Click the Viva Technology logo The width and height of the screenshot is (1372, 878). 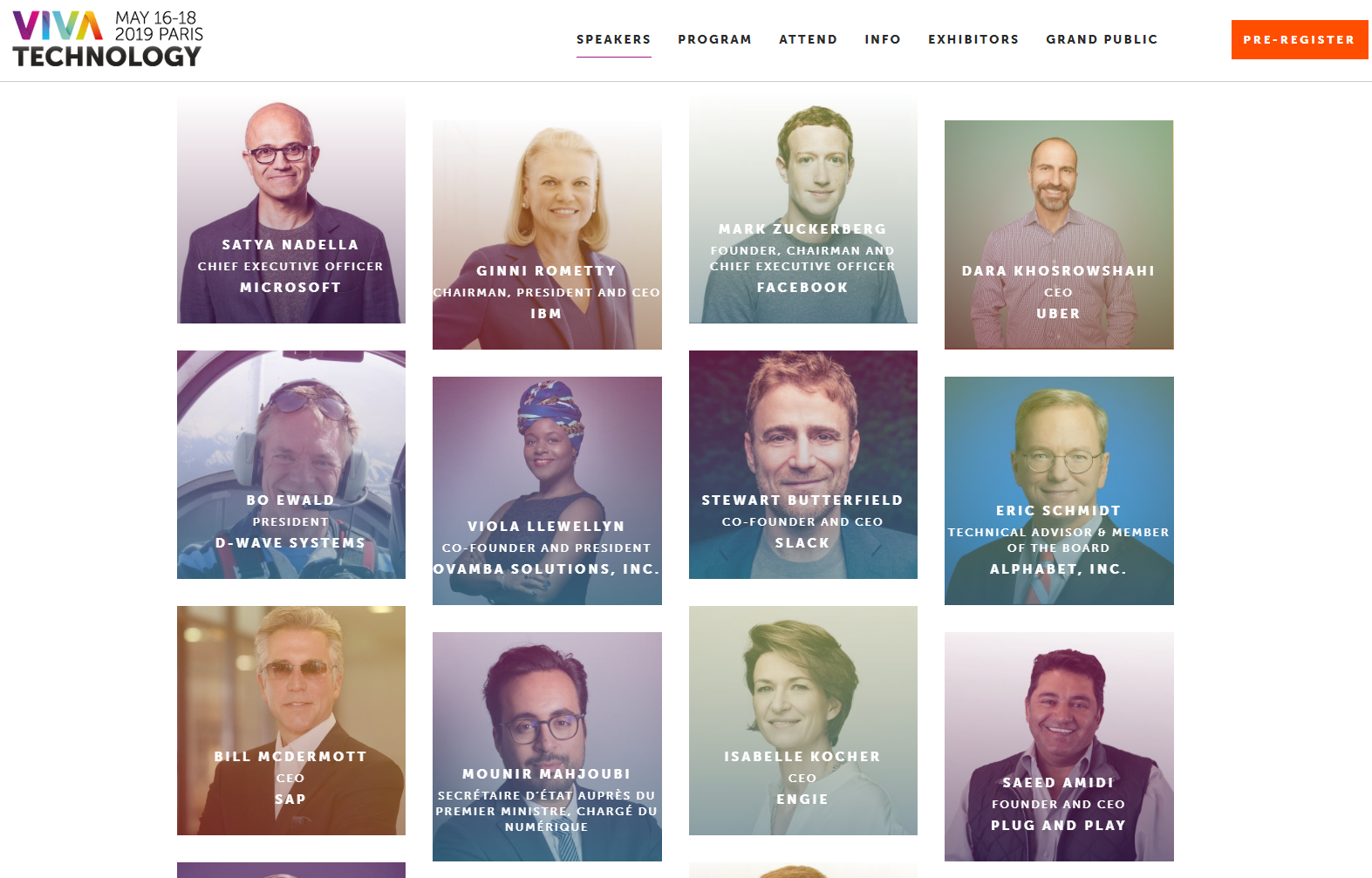click(x=108, y=38)
